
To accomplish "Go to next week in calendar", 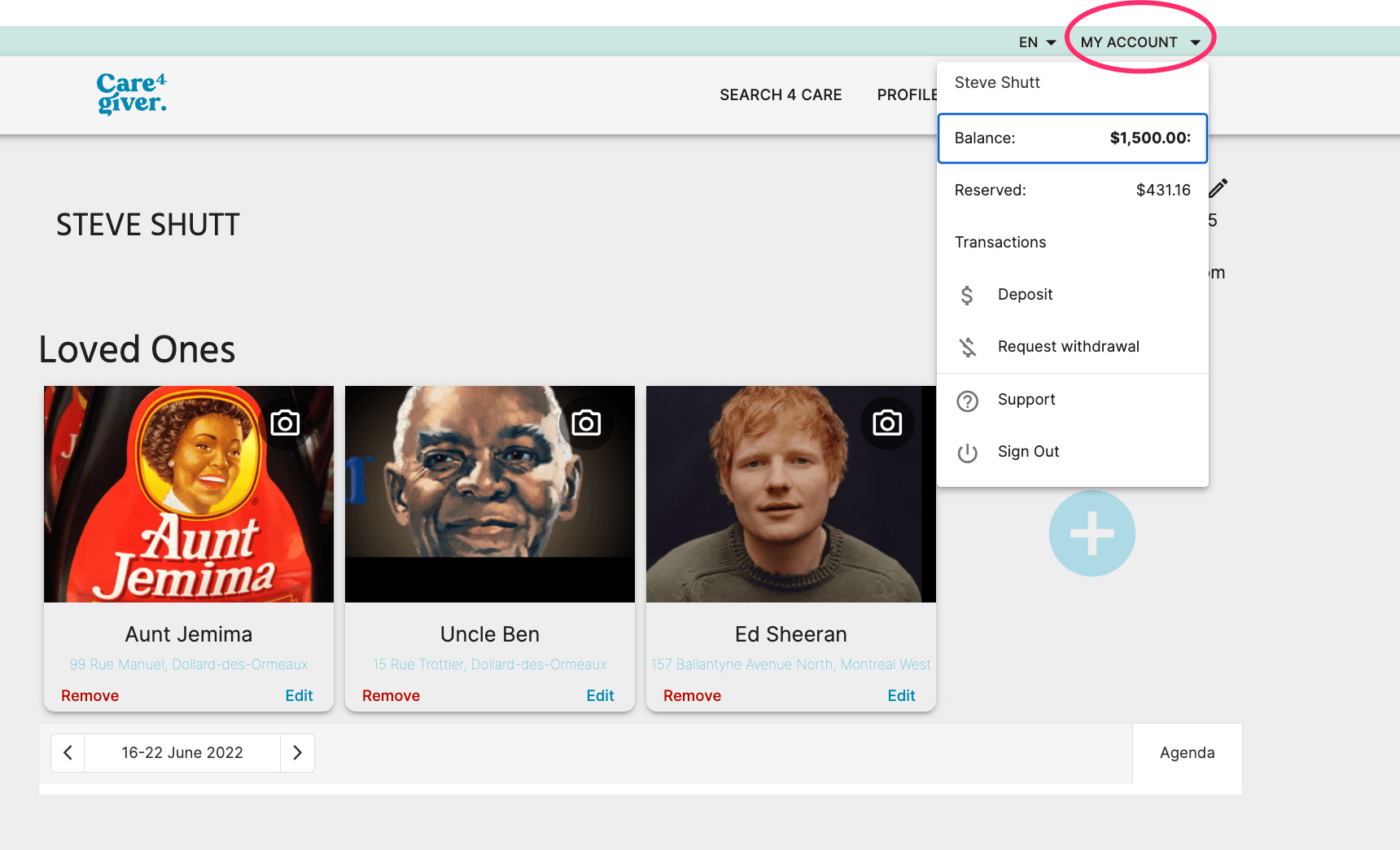I will click(297, 753).
